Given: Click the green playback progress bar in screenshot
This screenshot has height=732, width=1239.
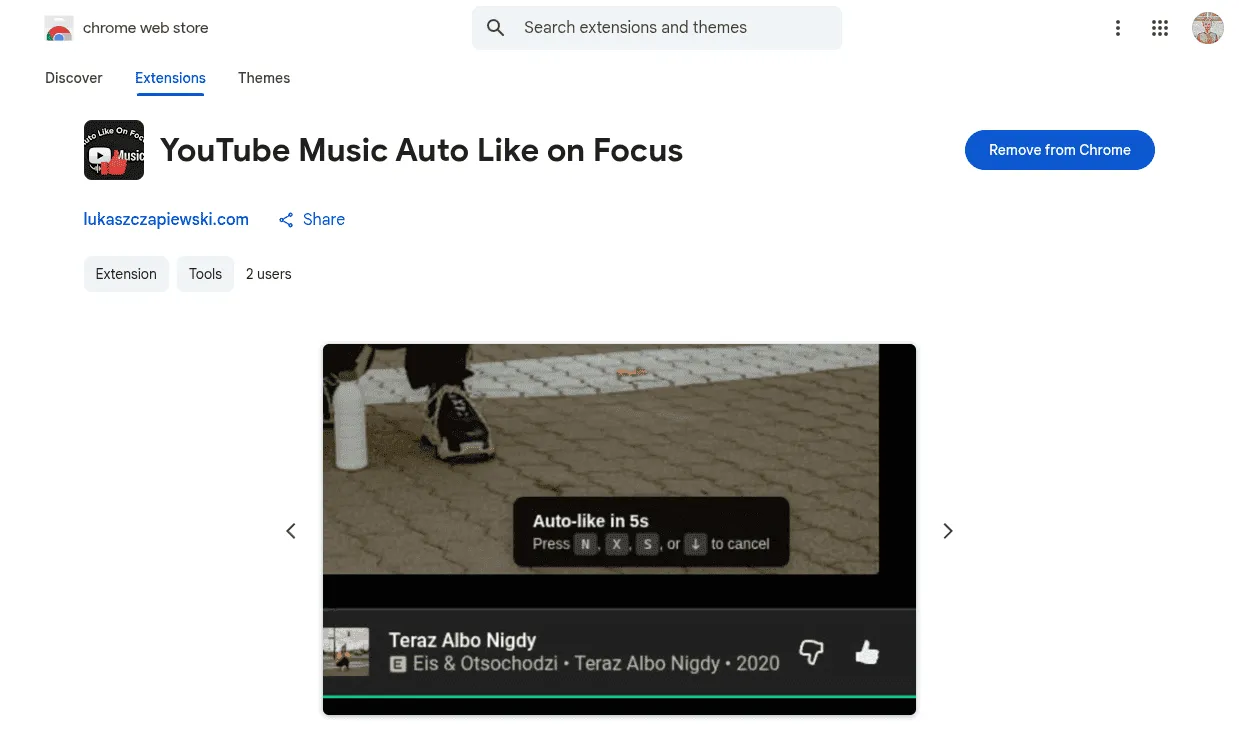Looking at the screenshot, I should point(619,696).
